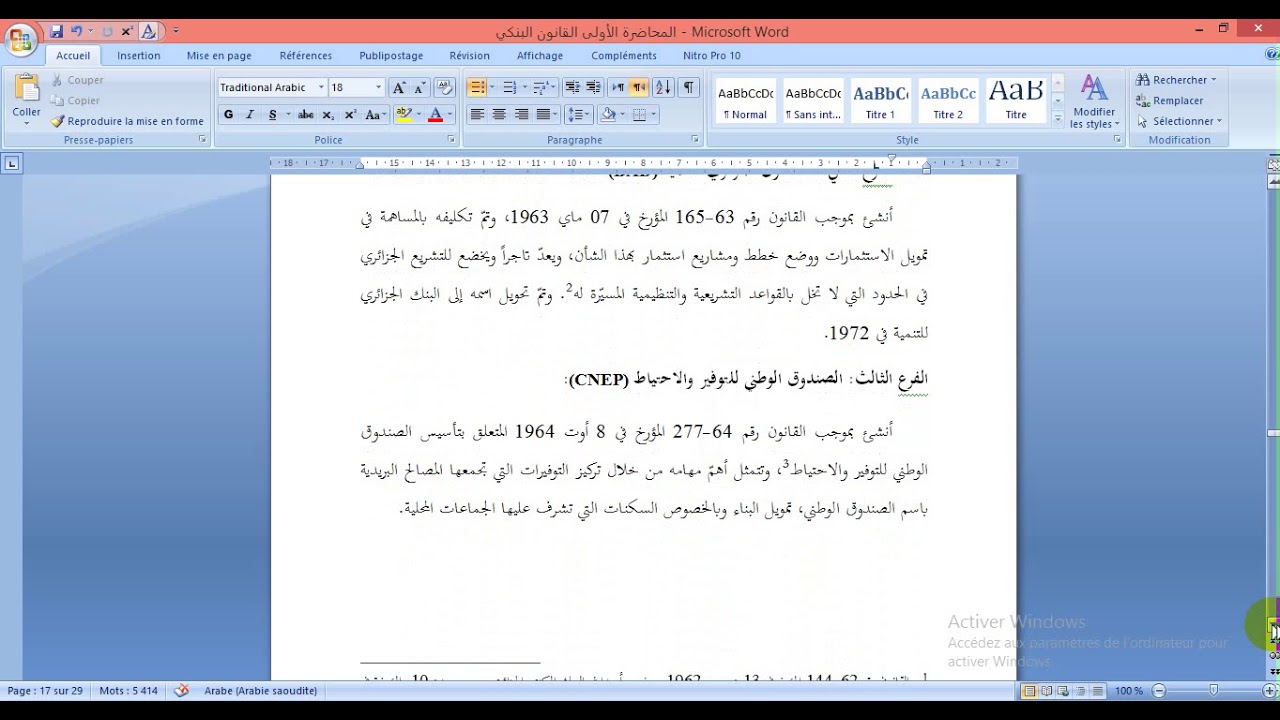Toggle italic I formatting
The height and width of the screenshot is (720, 1280).
(250, 115)
